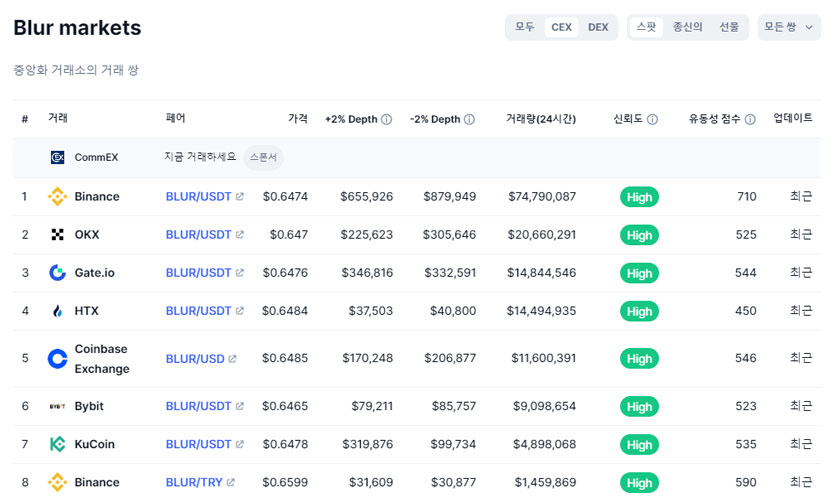Select the CEX filter tab
The width and height of the screenshot is (840, 500).
561,27
